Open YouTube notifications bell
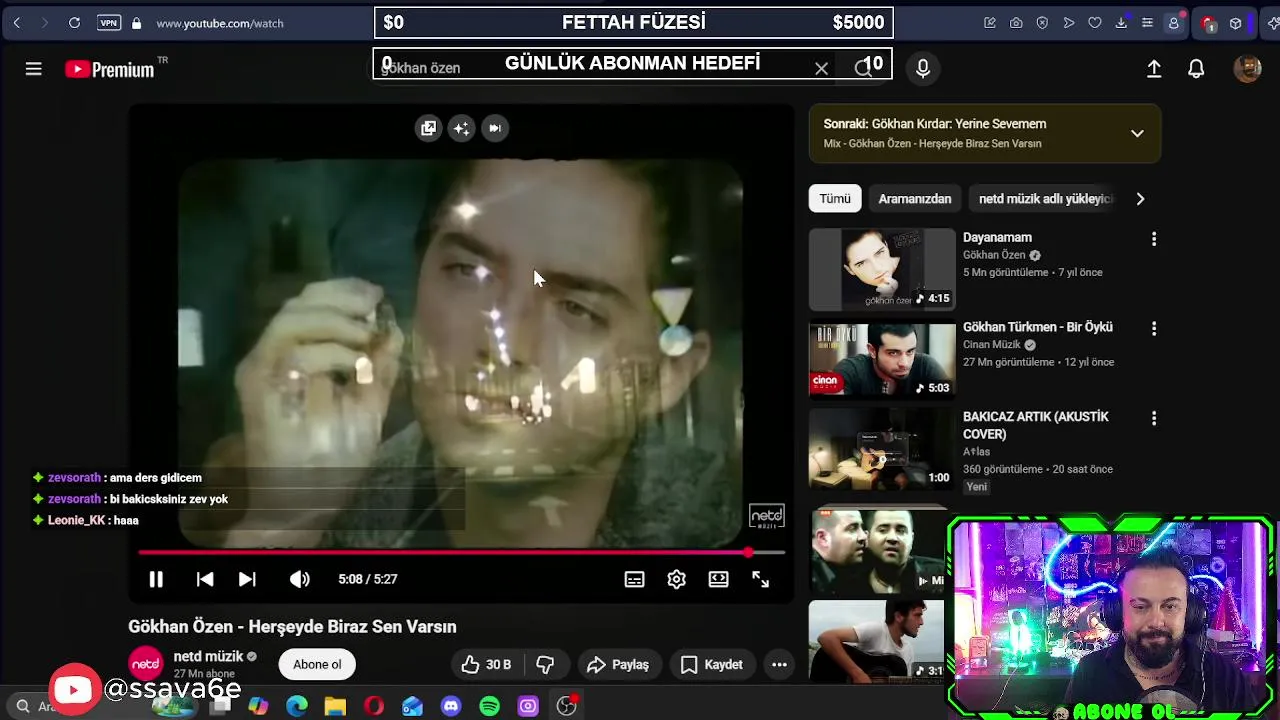This screenshot has width=1280, height=720. pos(1196,68)
